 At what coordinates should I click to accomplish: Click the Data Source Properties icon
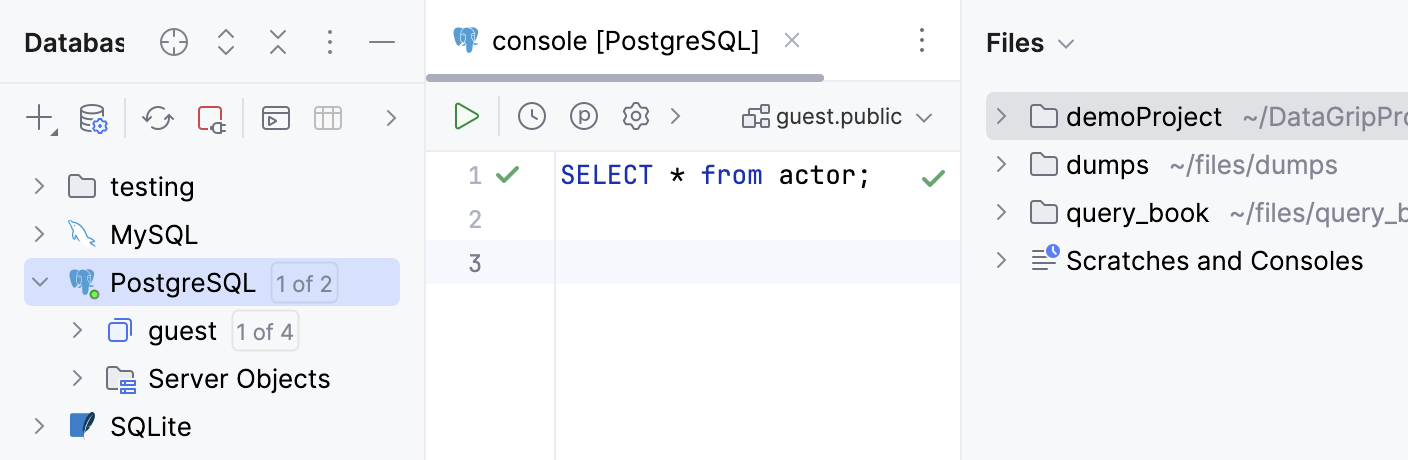tap(93, 119)
